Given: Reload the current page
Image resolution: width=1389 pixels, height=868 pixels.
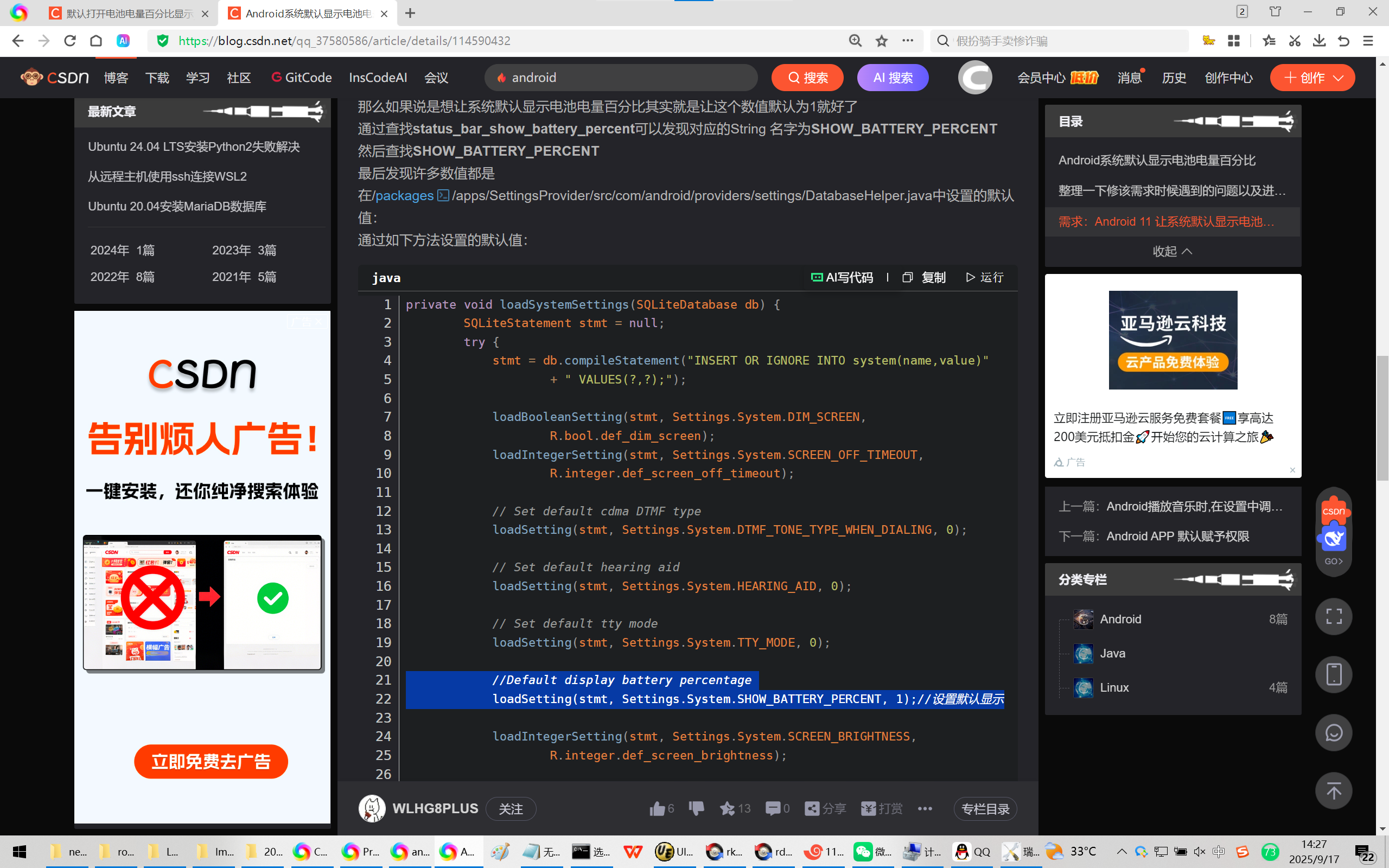Looking at the screenshot, I should coord(70,41).
